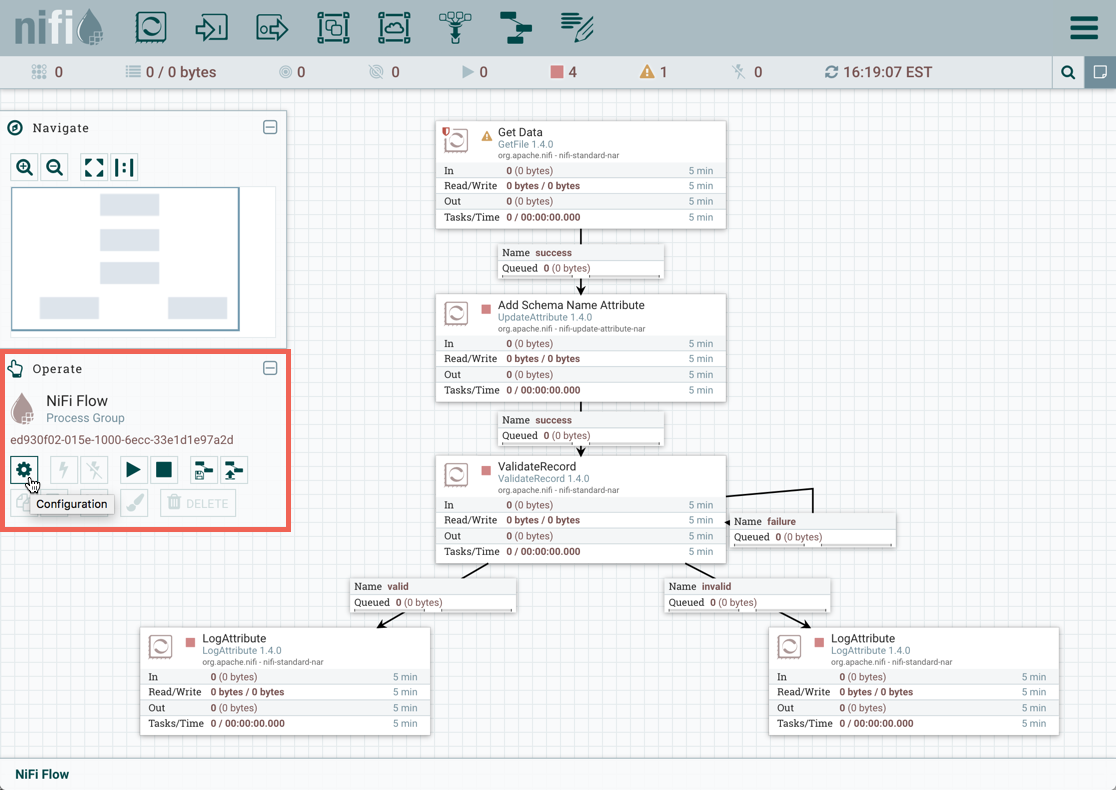1116x790 pixels.
Task: Fit the flow to screen from Navigate panel
Action: tap(93, 166)
